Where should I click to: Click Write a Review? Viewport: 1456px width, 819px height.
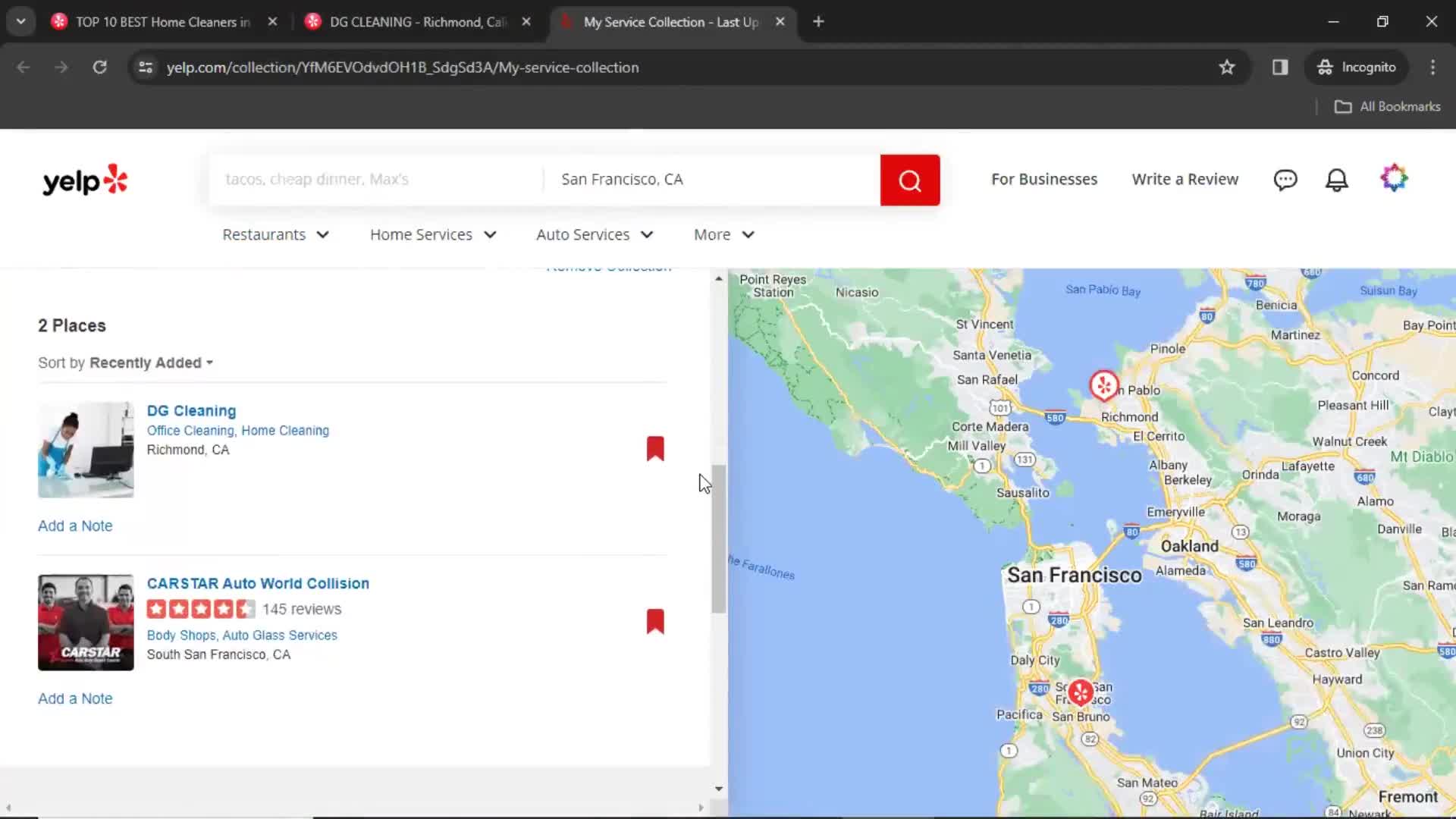pyautogui.click(x=1185, y=180)
